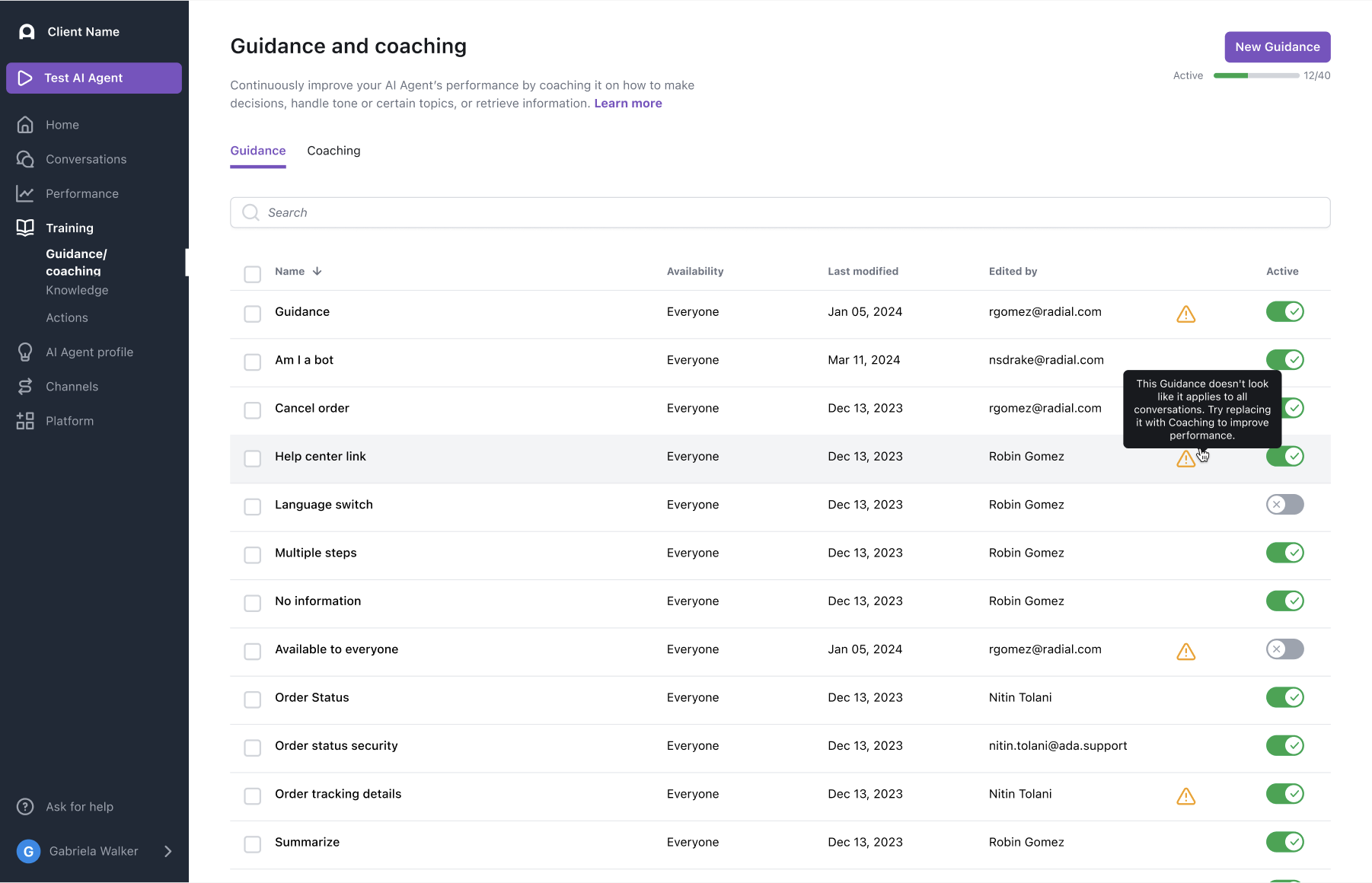This screenshot has height=883, width=1372.
Task: Collapse the Training section in sidebar
Action: (69, 228)
